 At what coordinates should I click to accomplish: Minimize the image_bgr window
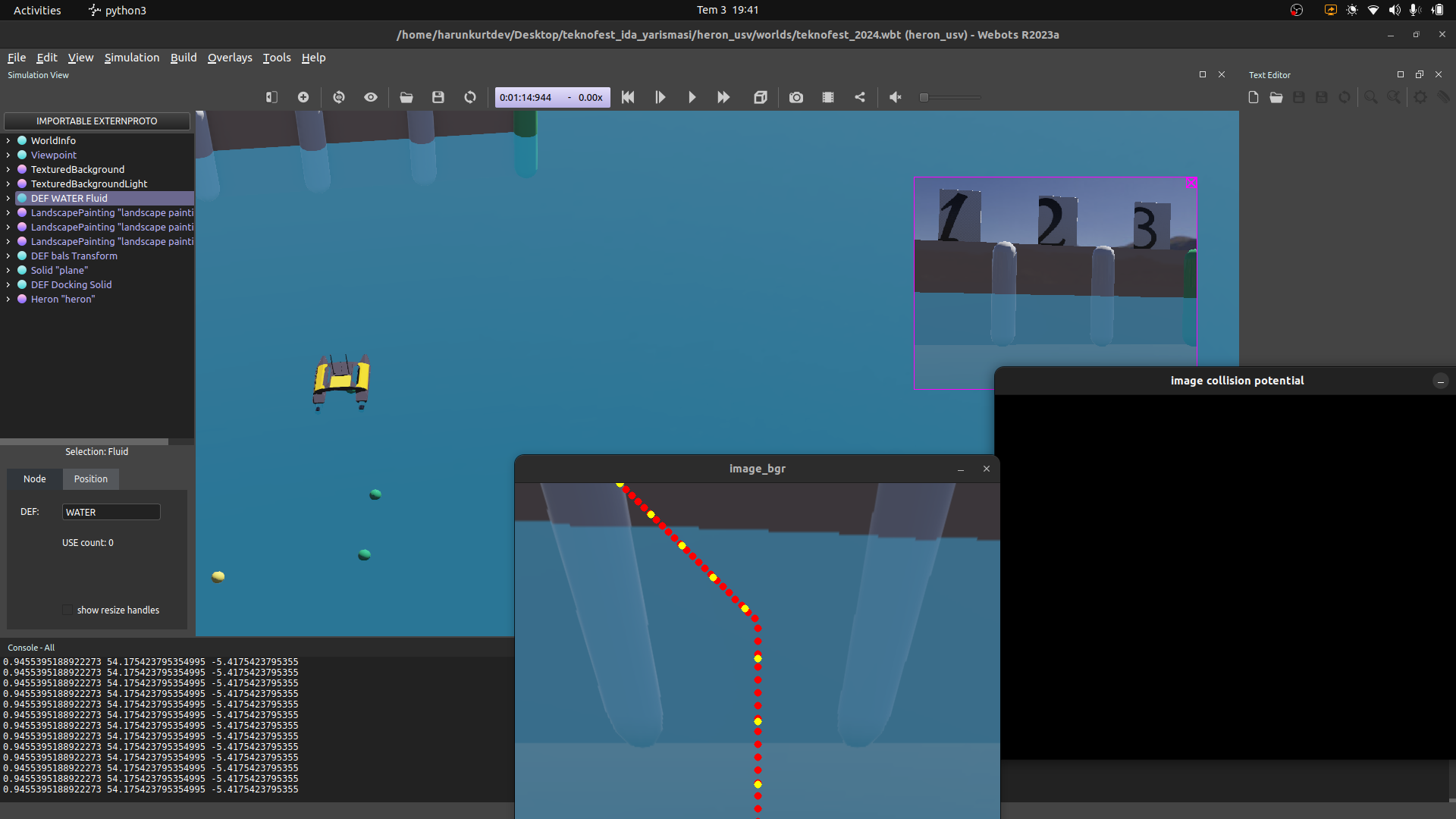coord(961,469)
